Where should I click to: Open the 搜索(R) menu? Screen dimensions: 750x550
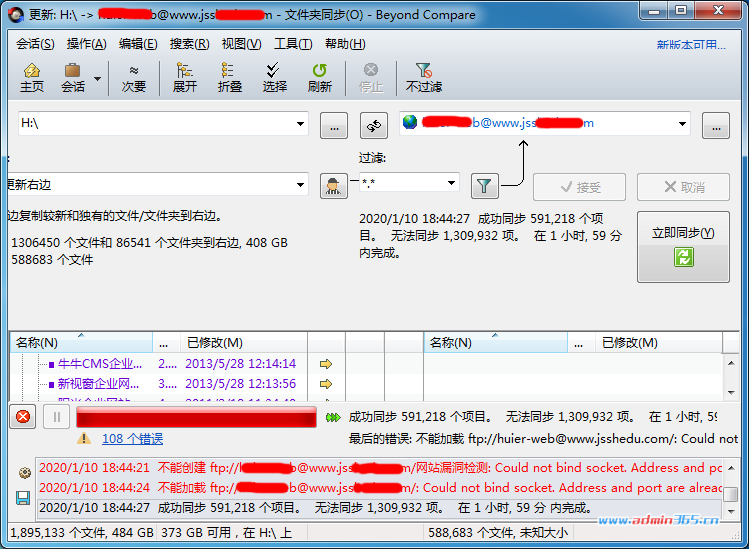click(x=189, y=44)
